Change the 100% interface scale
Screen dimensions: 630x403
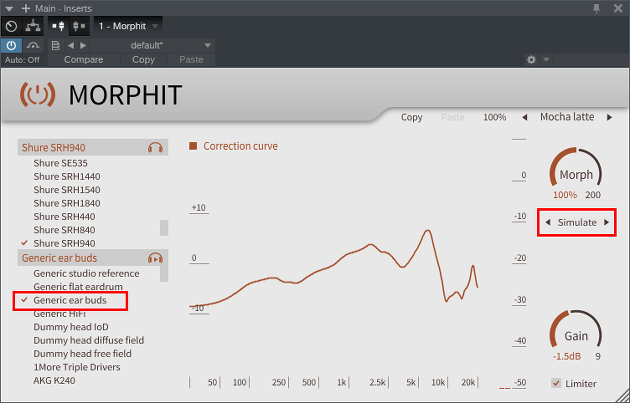coord(494,117)
